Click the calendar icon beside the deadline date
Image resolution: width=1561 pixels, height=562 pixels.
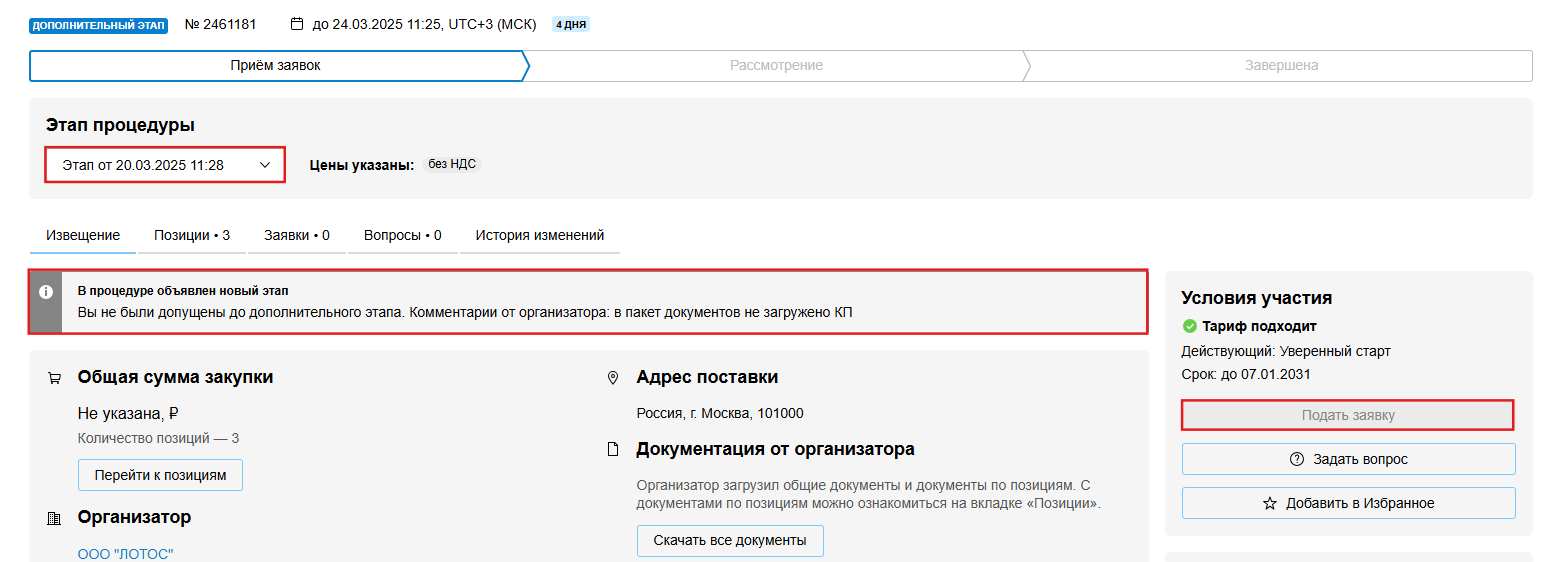(297, 24)
